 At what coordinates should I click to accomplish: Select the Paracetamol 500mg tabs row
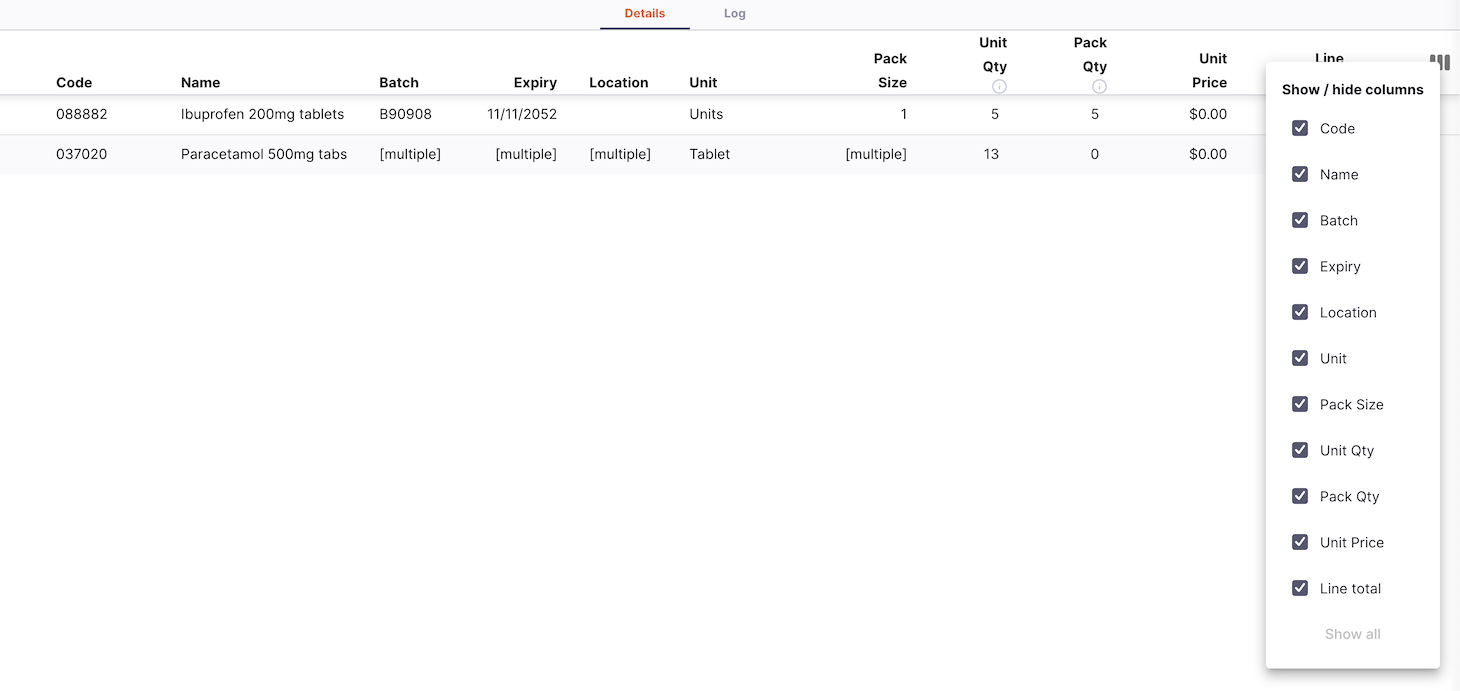pos(264,154)
